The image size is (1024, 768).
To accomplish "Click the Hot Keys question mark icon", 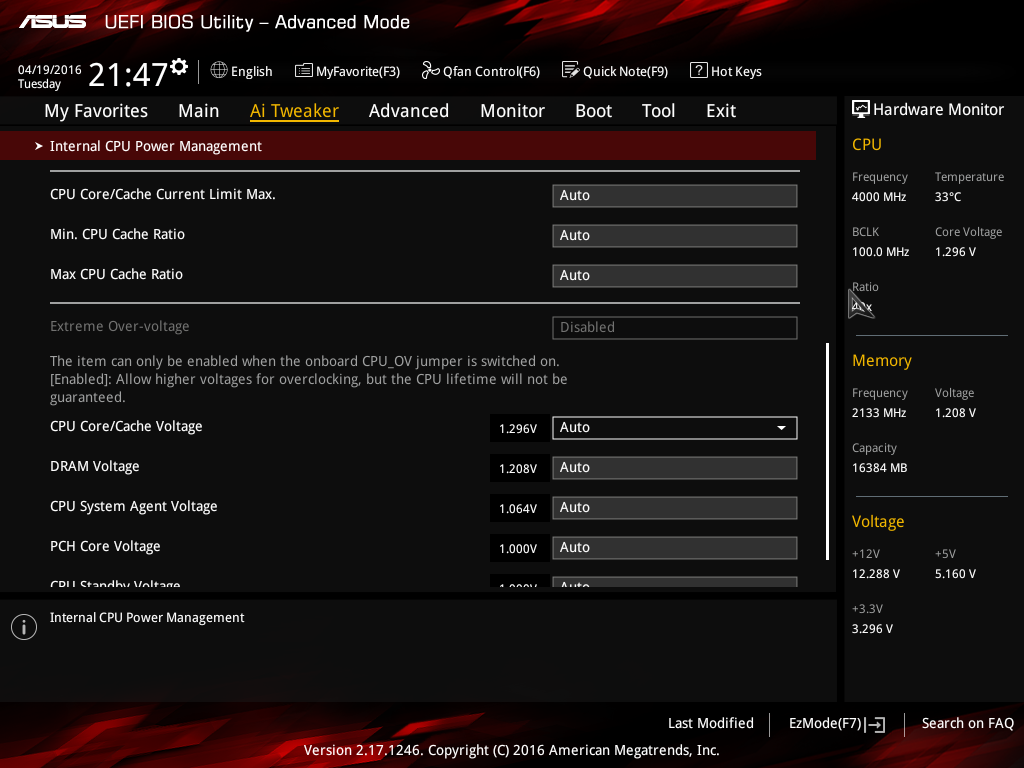I will click(x=698, y=70).
